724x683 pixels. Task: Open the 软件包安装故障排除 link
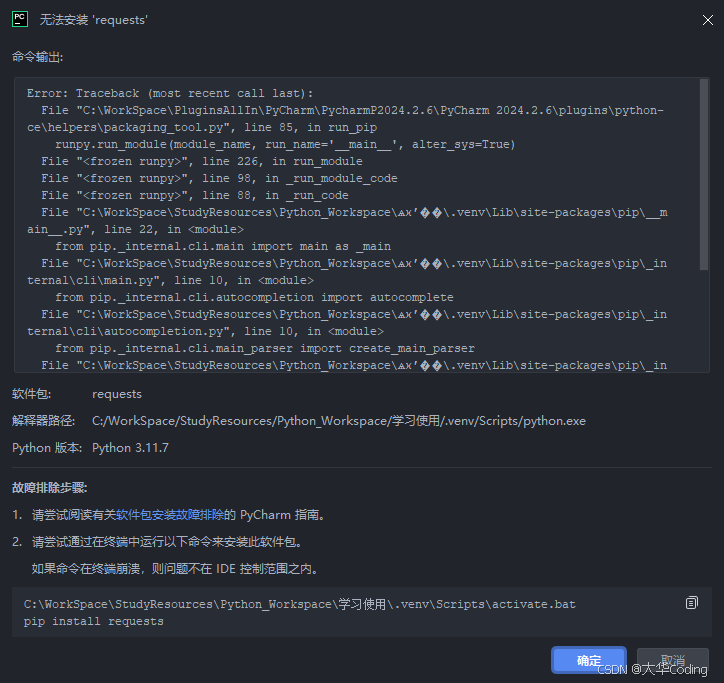pyautogui.click(x=169, y=514)
